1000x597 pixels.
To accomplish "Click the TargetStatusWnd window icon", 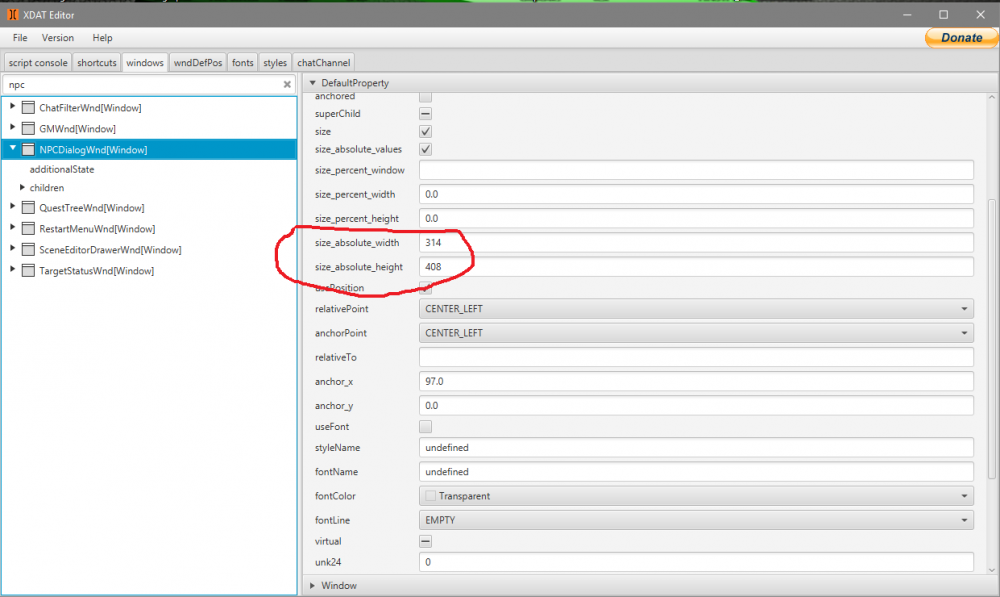I will pos(29,271).
